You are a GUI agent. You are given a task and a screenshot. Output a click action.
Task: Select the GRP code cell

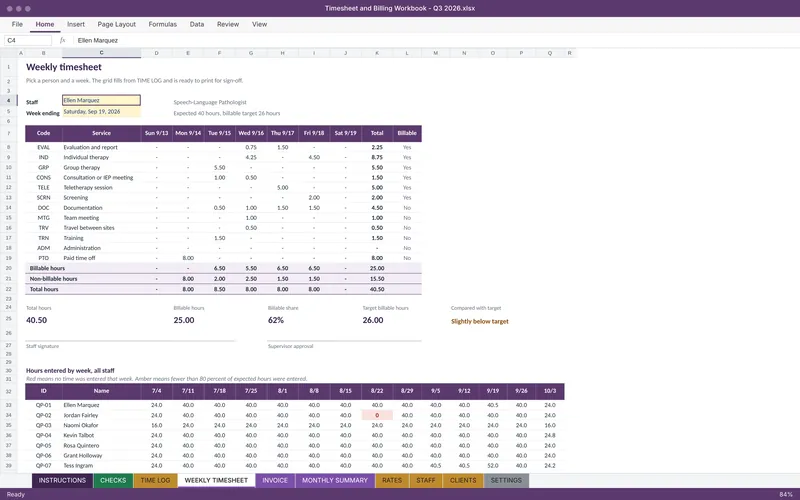(43, 167)
